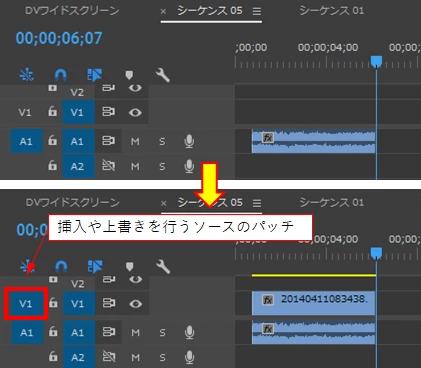Enable A1 voice-over record mic, lower timeline
The height and width of the screenshot is (368, 421).
coord(189,332)
